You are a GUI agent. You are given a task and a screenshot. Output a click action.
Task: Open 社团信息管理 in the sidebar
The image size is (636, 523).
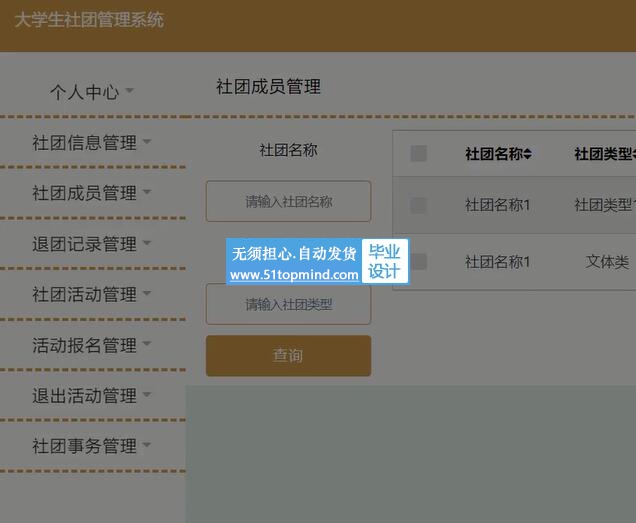tap(84, 142)
